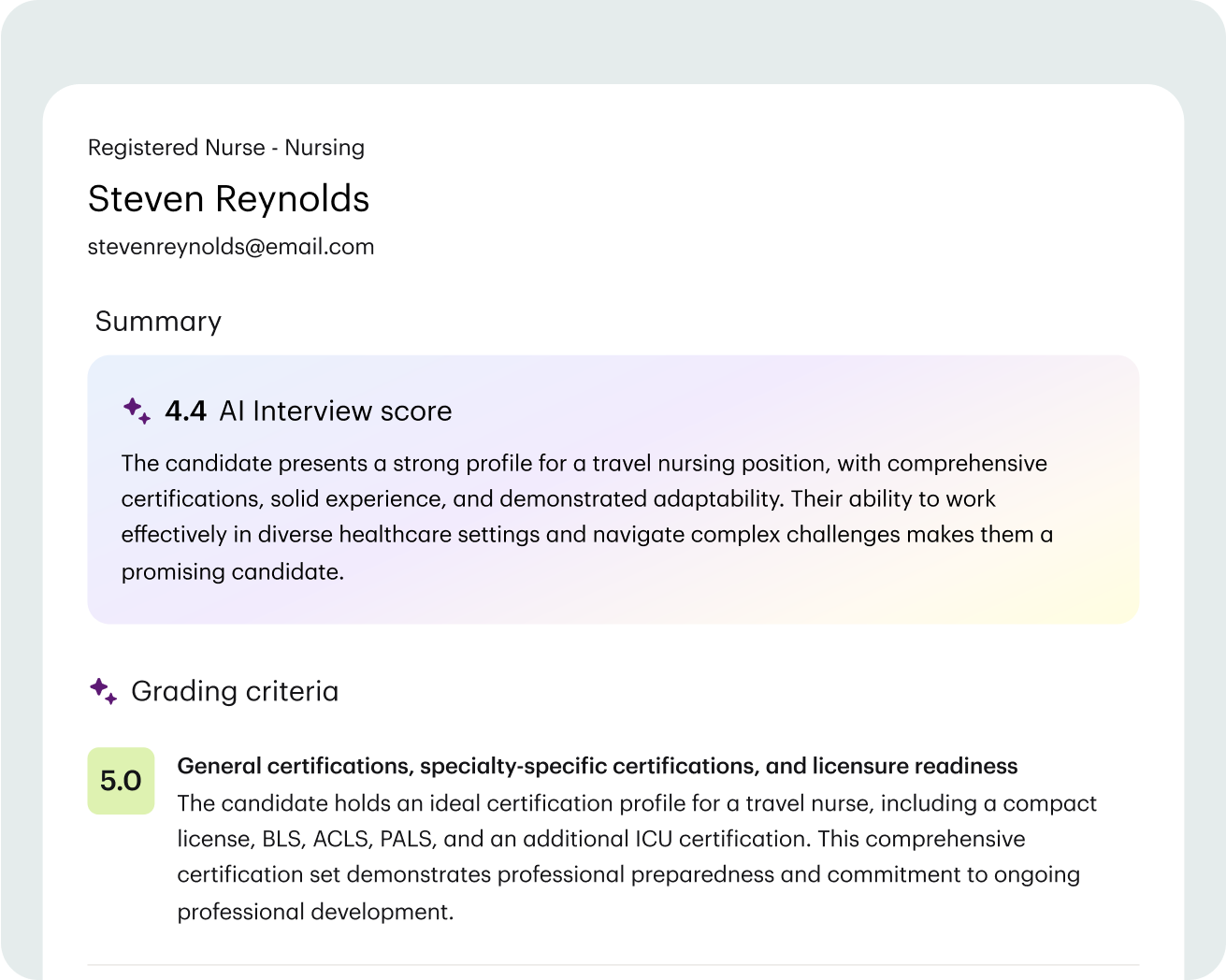Click the candidate name Steven Reynolds
The height and width of the screenshot is (980, 1226).
coord(228,199)
